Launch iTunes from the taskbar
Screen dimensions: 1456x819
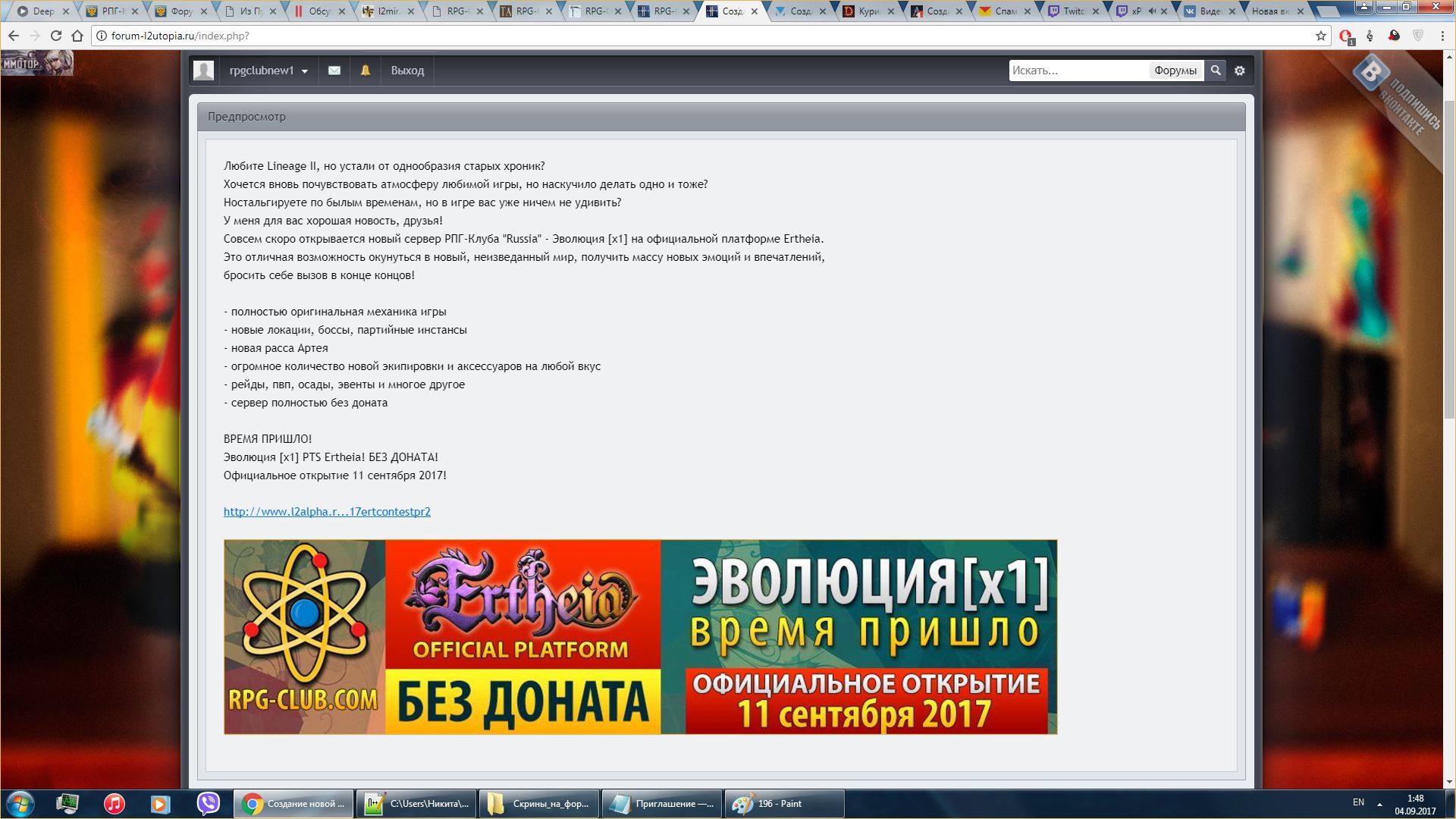coord(115,804)
